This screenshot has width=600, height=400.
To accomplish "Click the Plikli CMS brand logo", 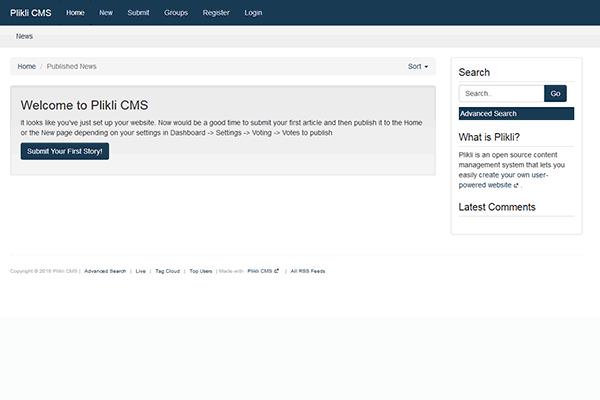I will [x=31, y=13].
